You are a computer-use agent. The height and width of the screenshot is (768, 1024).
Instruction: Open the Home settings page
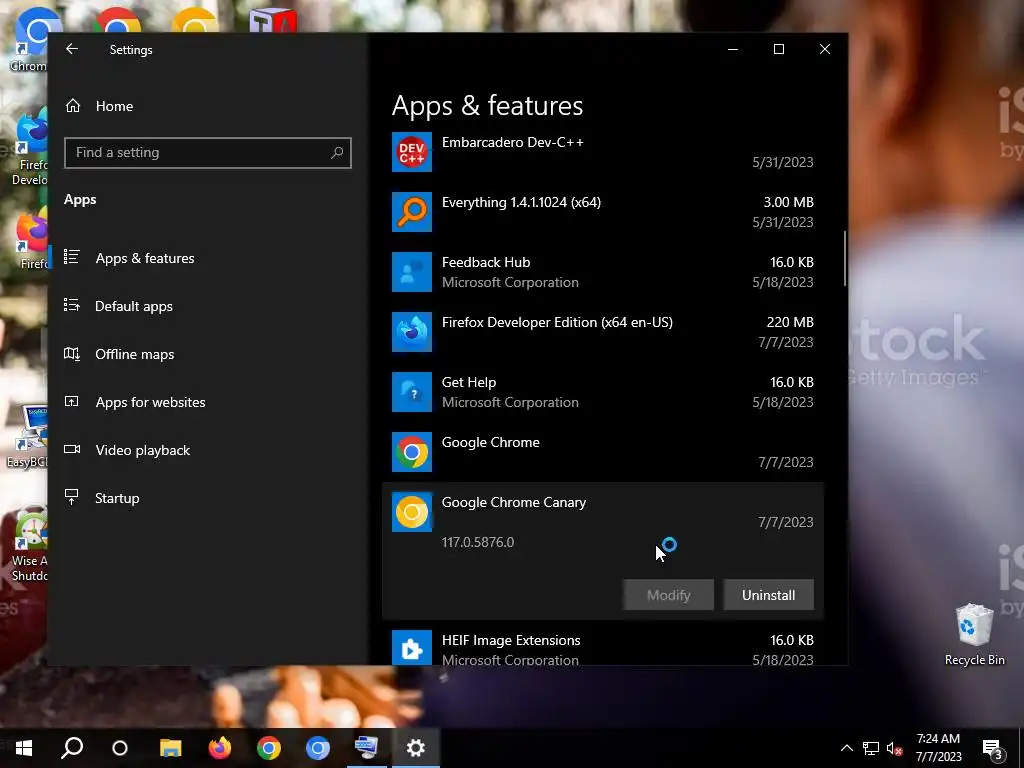click(114, 106)
